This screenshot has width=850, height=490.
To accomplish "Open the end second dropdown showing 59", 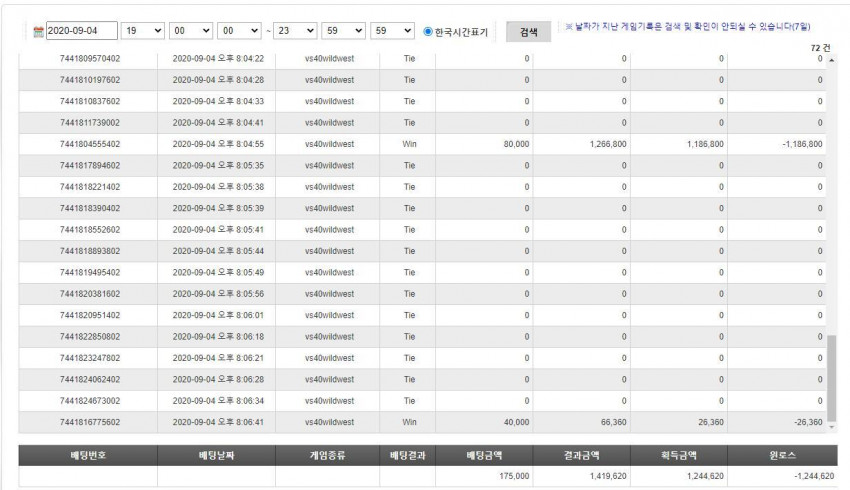I will coord(392,31).
